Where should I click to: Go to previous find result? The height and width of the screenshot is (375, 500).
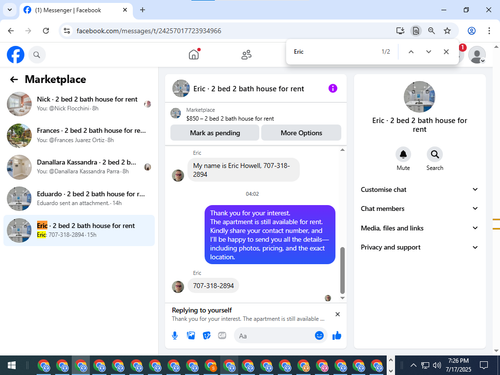[x=411, y=52]
